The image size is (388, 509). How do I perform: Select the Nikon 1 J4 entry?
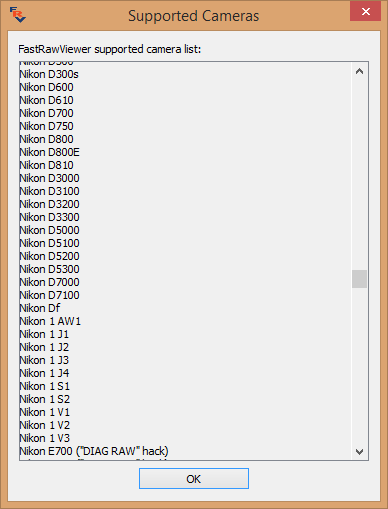click(44, 373)
